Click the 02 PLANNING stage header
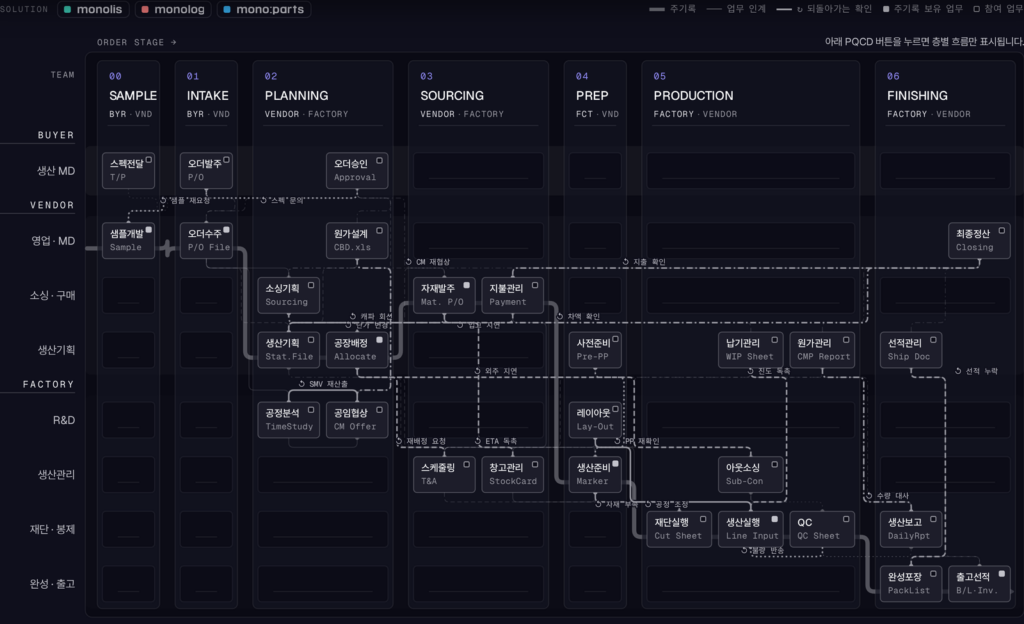The width and height of the screenshot is (1024, 624). pyautogui.click(x=323, y=95)
